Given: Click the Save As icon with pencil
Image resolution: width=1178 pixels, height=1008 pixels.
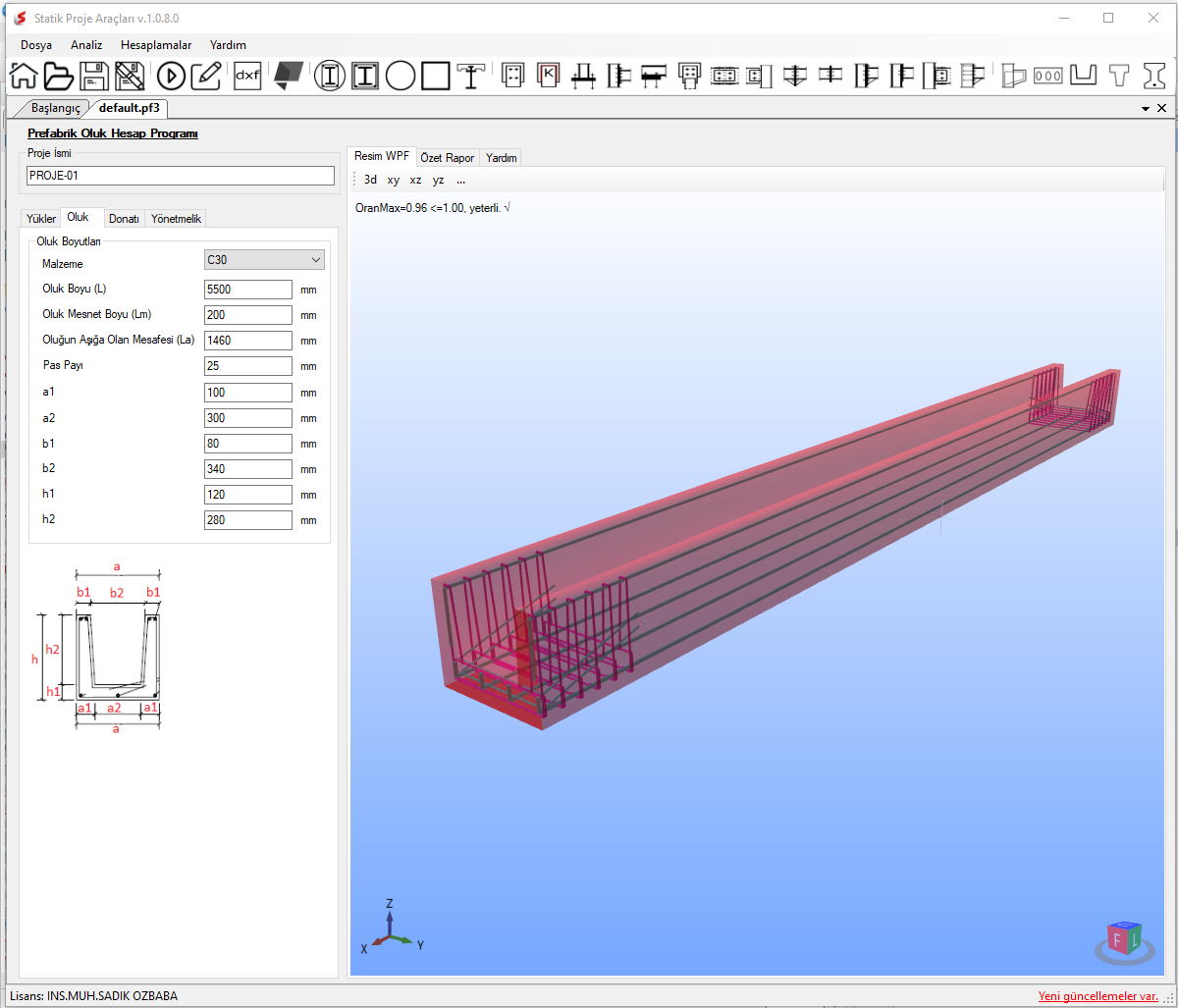Looking at the screenshot, I should (130, 76).
